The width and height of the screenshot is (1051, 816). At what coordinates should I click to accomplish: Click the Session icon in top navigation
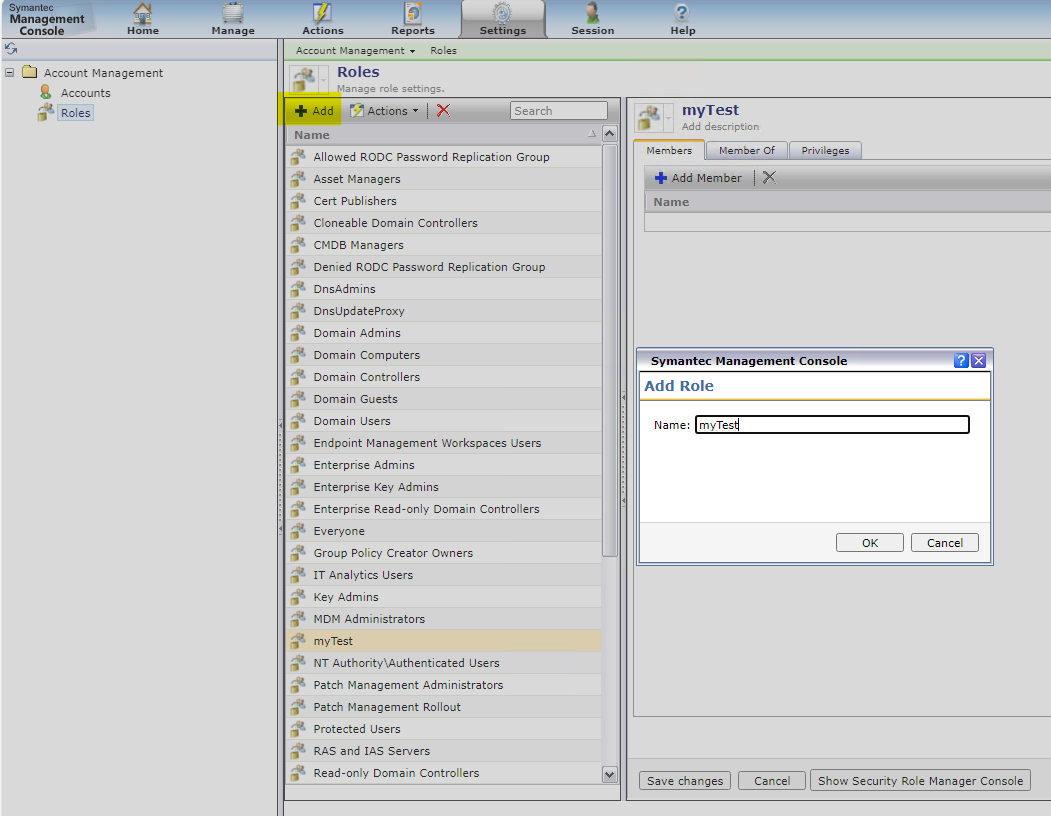(x=592, y=14)
